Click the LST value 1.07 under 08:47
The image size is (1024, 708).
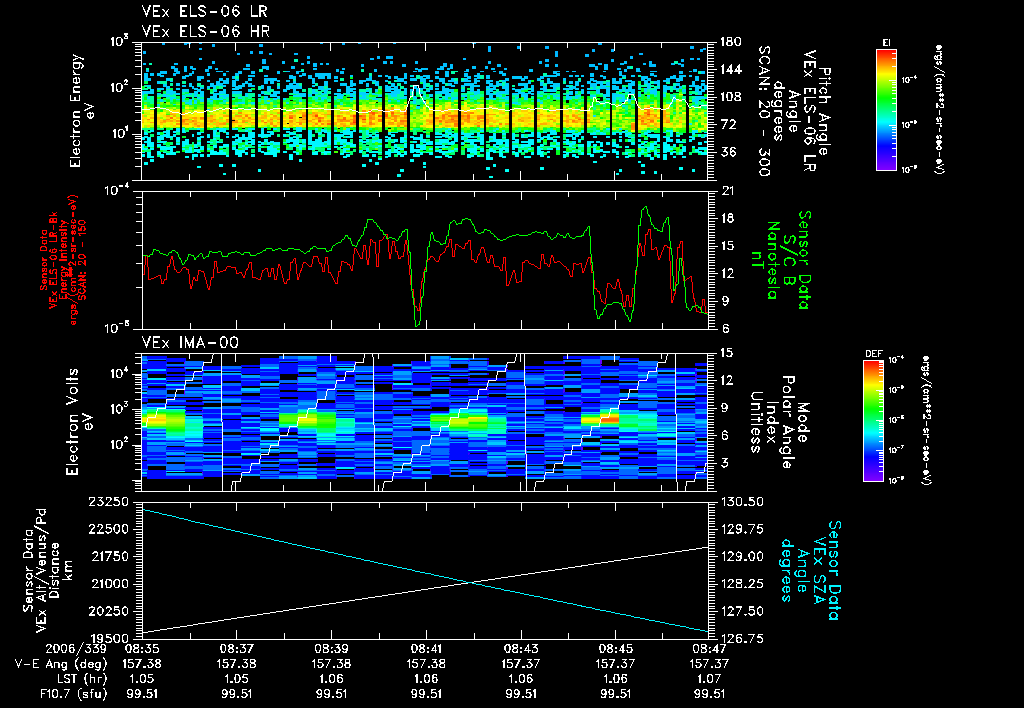click(x=710, y=679)
